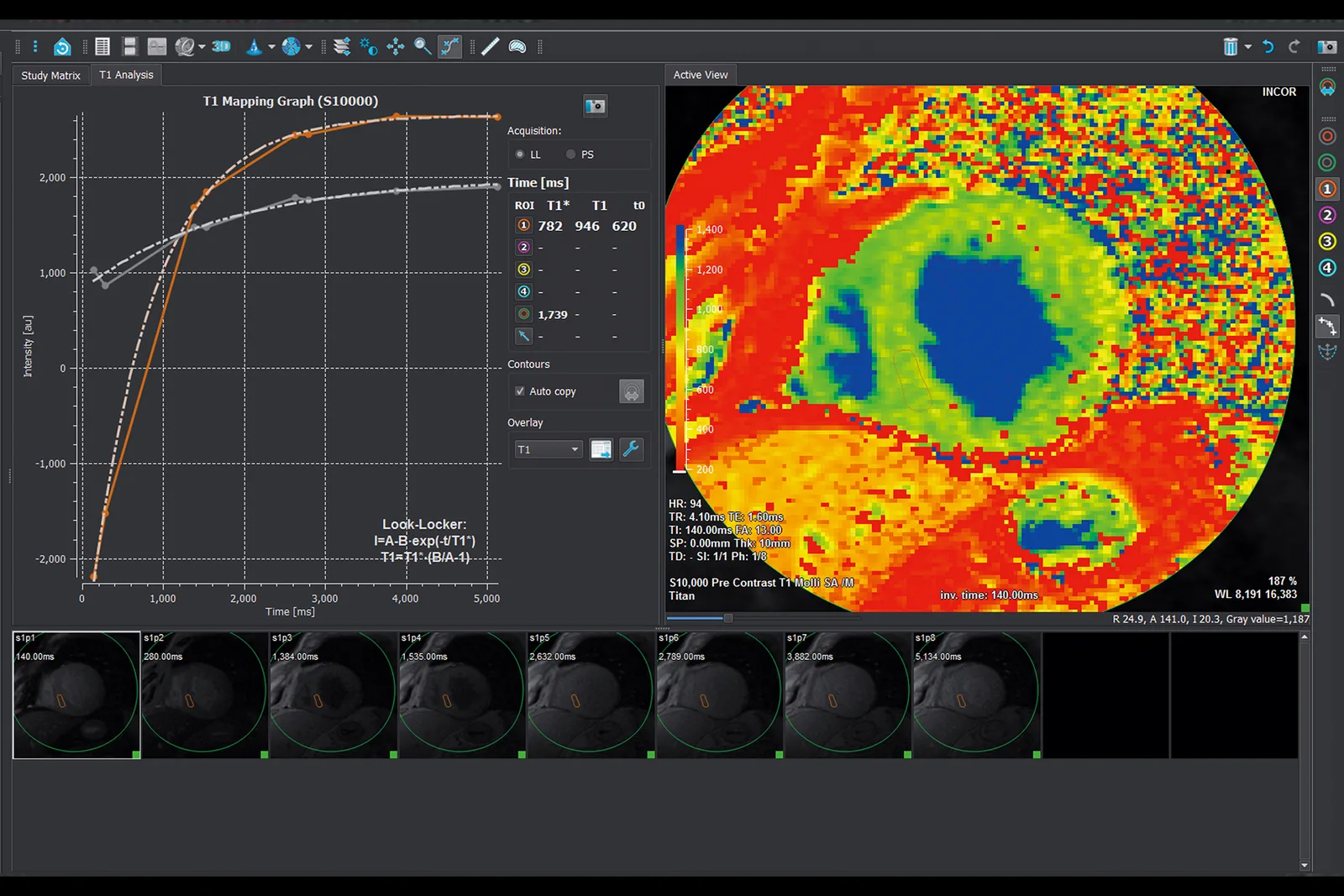Select the ruler measurement tool

point(491,47)
